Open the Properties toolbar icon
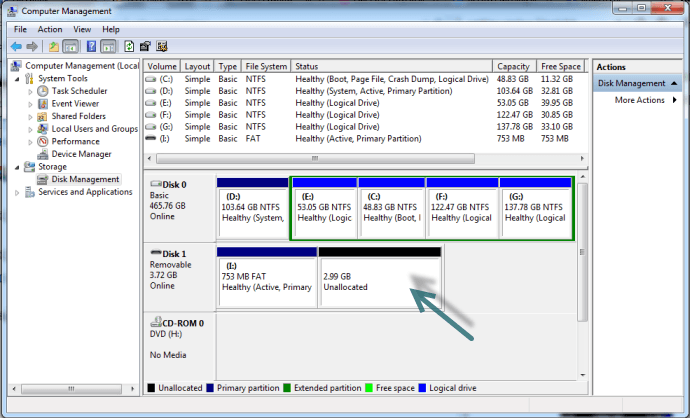Screen dimensions: 690x418 (x=145, y=46)
